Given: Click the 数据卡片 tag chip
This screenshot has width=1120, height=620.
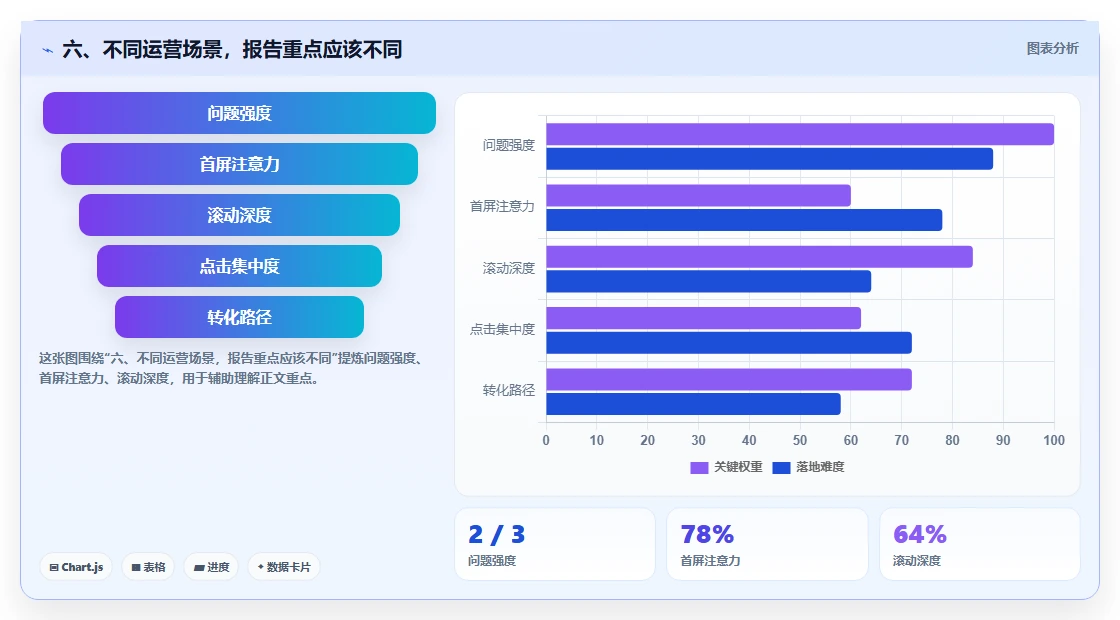Looking at the screenshot, I should click(284, 567).
